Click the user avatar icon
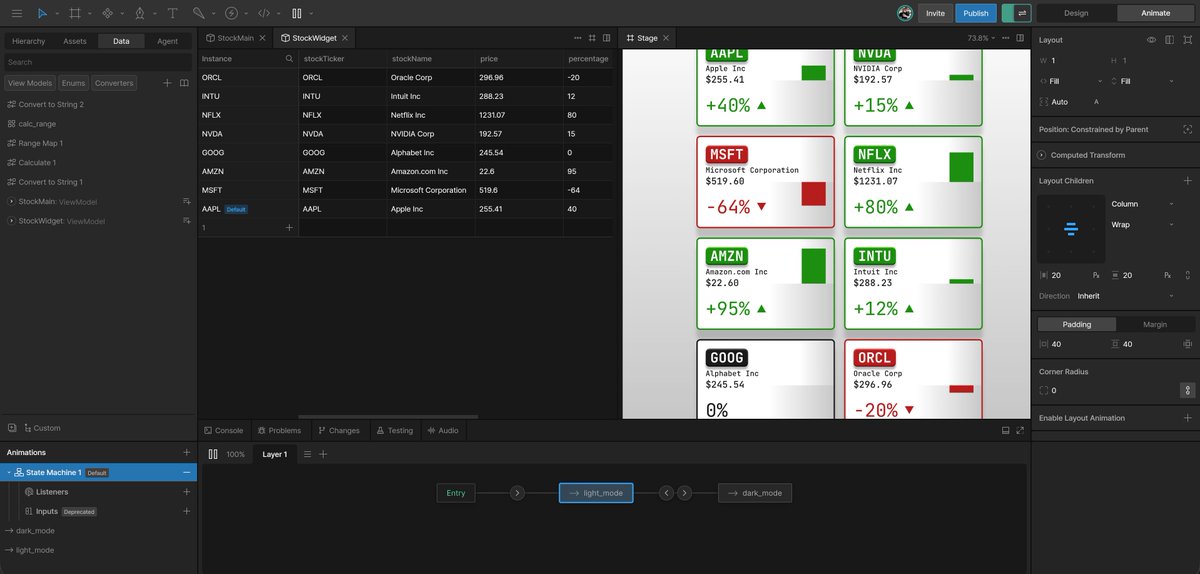The image size is (1200, 574). click(x=904, y=13)
